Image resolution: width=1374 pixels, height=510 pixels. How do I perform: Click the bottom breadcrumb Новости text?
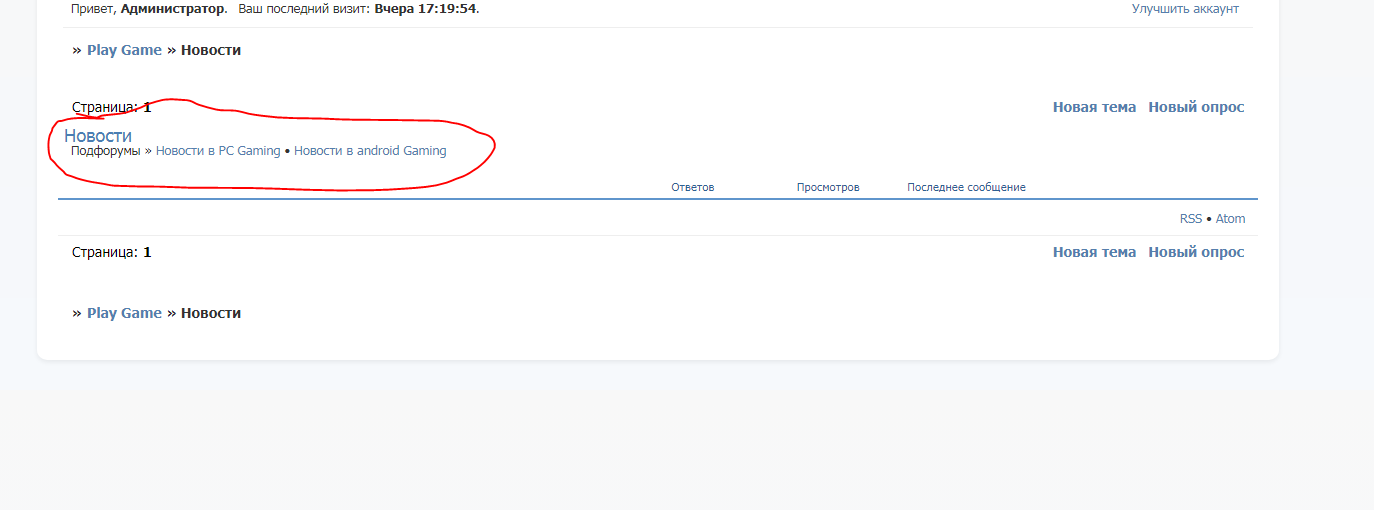click(x=211, y=313)
